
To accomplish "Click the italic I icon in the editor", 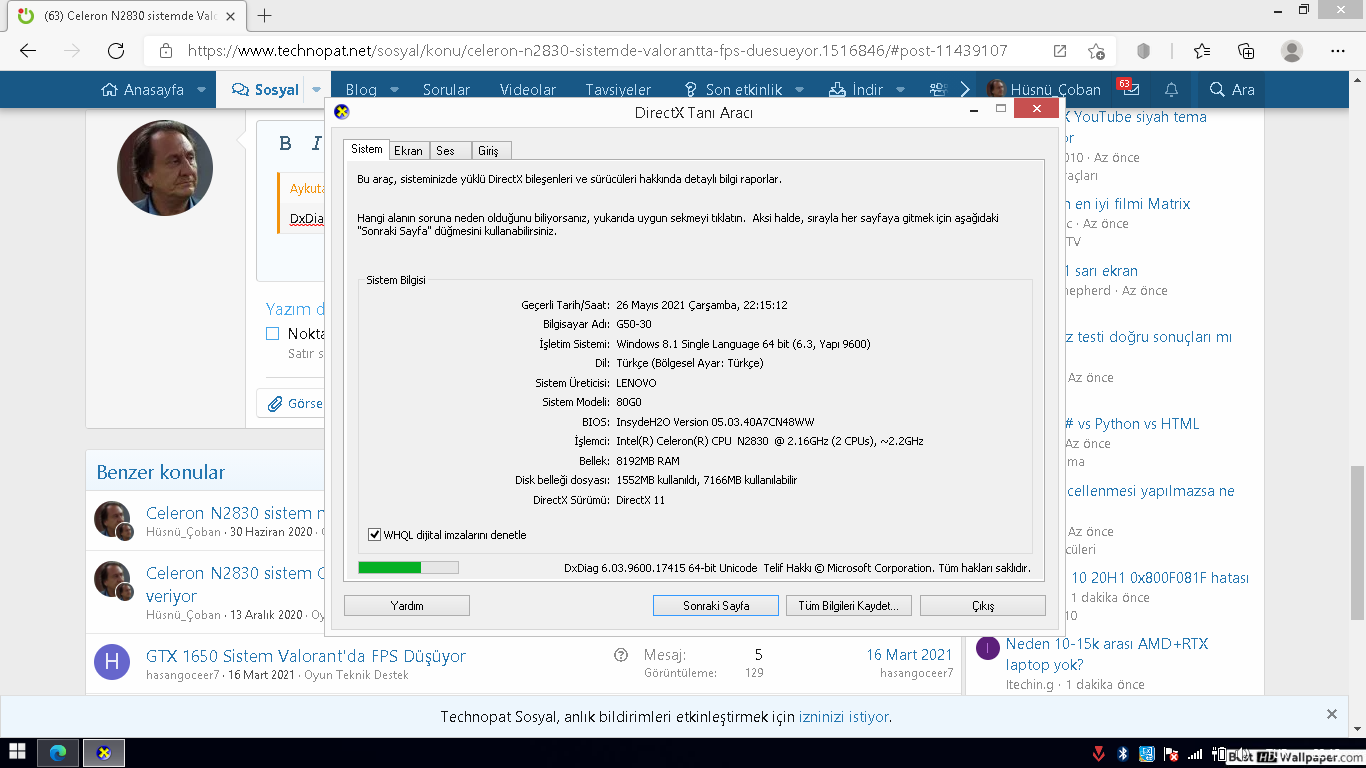I will pyautogui.click(x=316, y=143).
